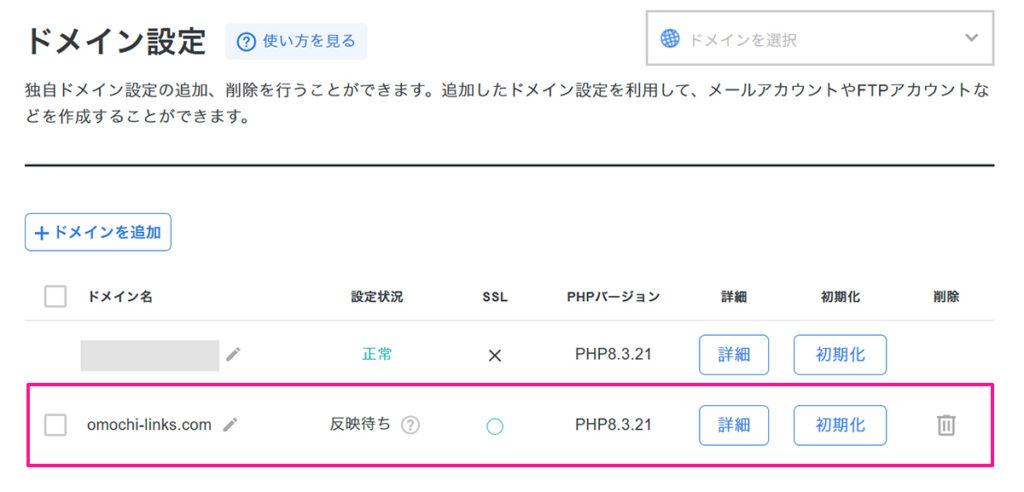Viewport: 1024px width, 492px height.
Task: Click the ドメイン名 column header
Action: tap(120, 297)
